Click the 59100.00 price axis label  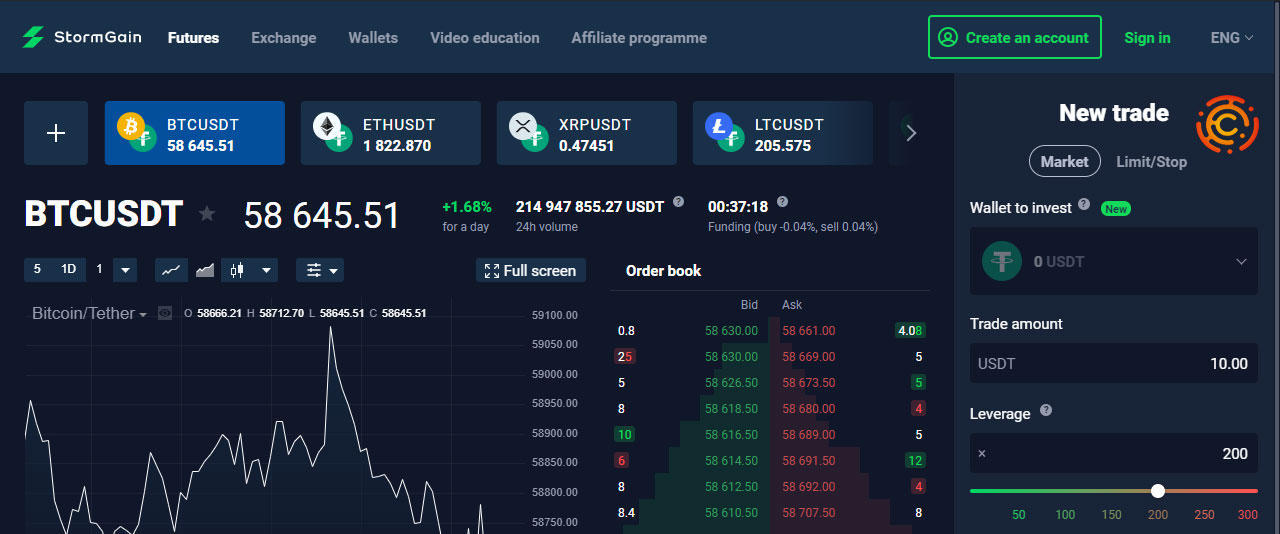point(555,315)
